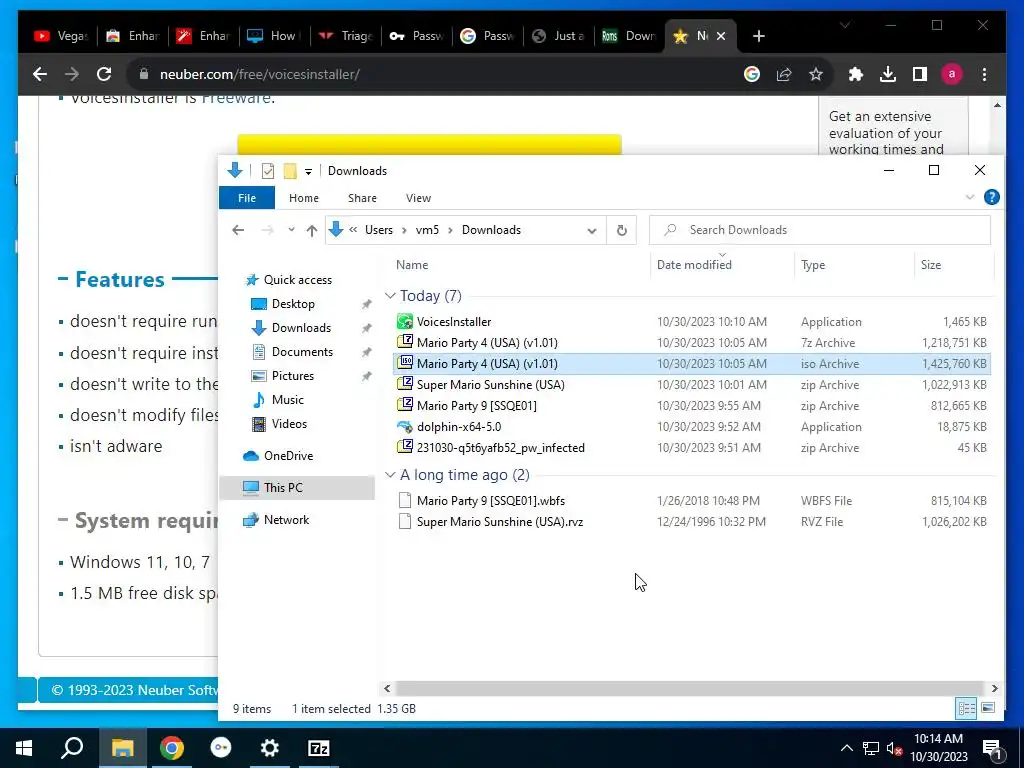This screenshot has height=768, width=1024.
Task: Select 231030-q5t6yafb52_pw_infected zip file
Action: point(692,448)
